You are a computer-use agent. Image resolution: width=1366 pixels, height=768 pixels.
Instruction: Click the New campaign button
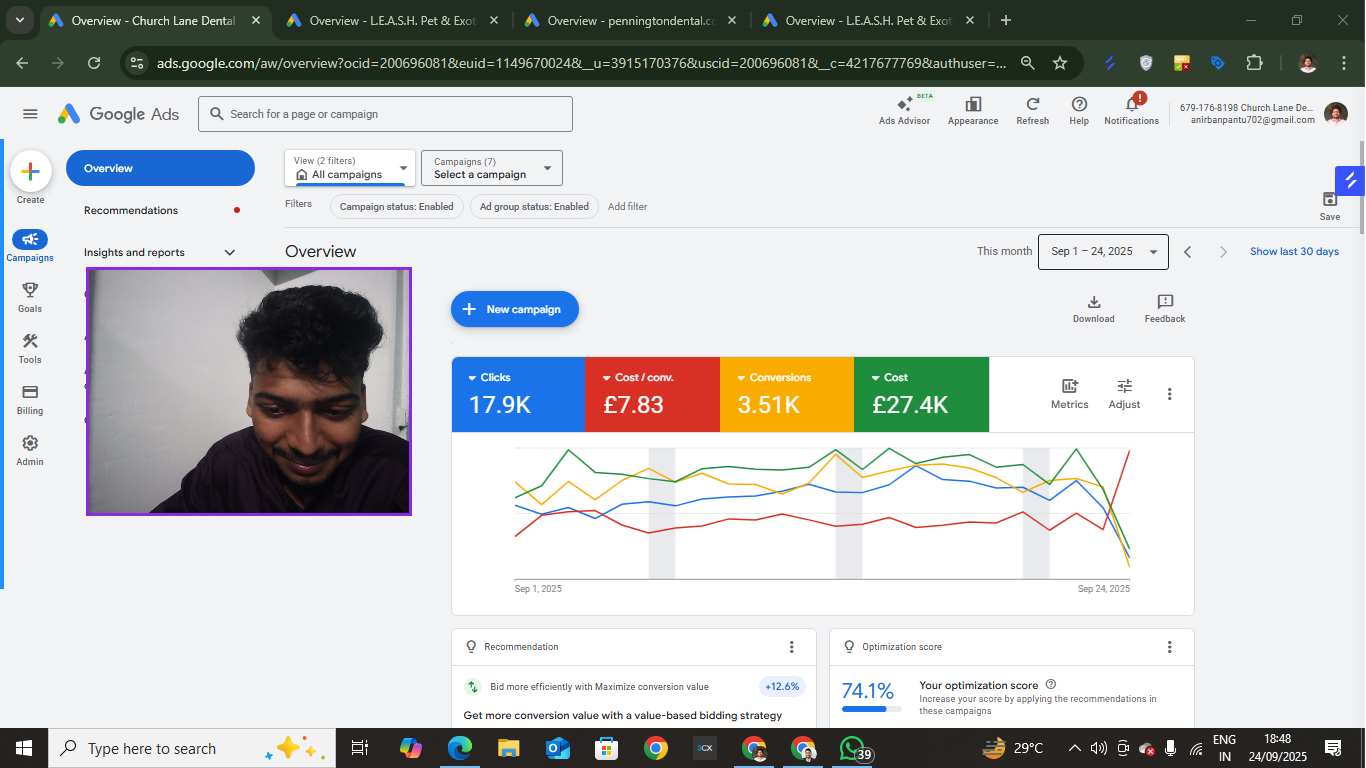tap(515, 310)
